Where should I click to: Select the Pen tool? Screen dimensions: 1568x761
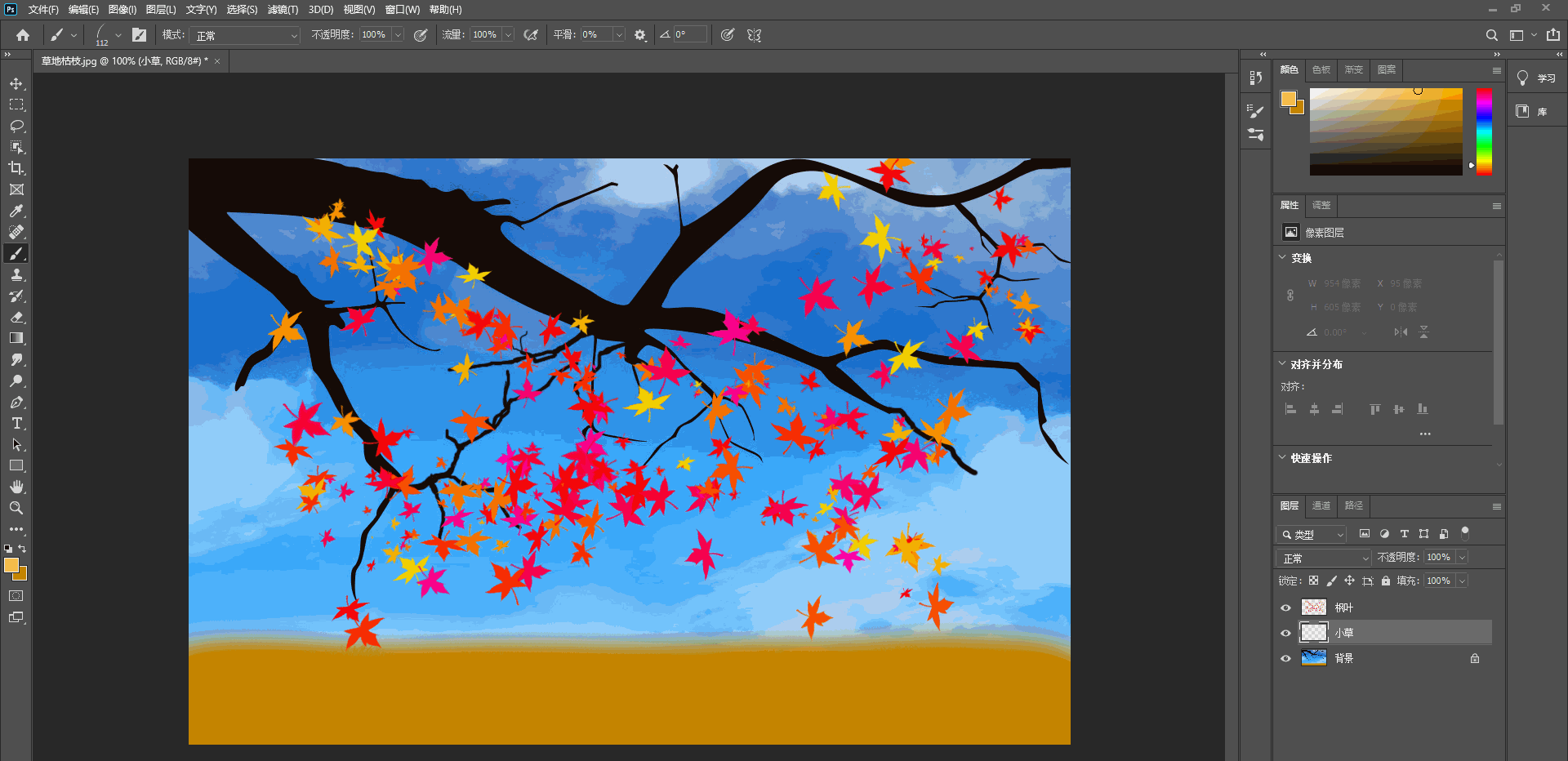[16, 402]
